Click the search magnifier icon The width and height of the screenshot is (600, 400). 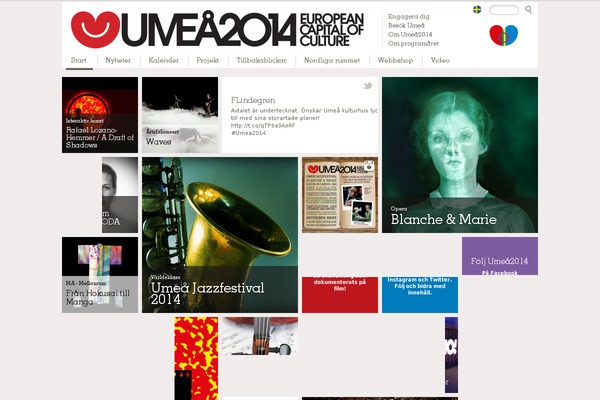click(528, 10)
